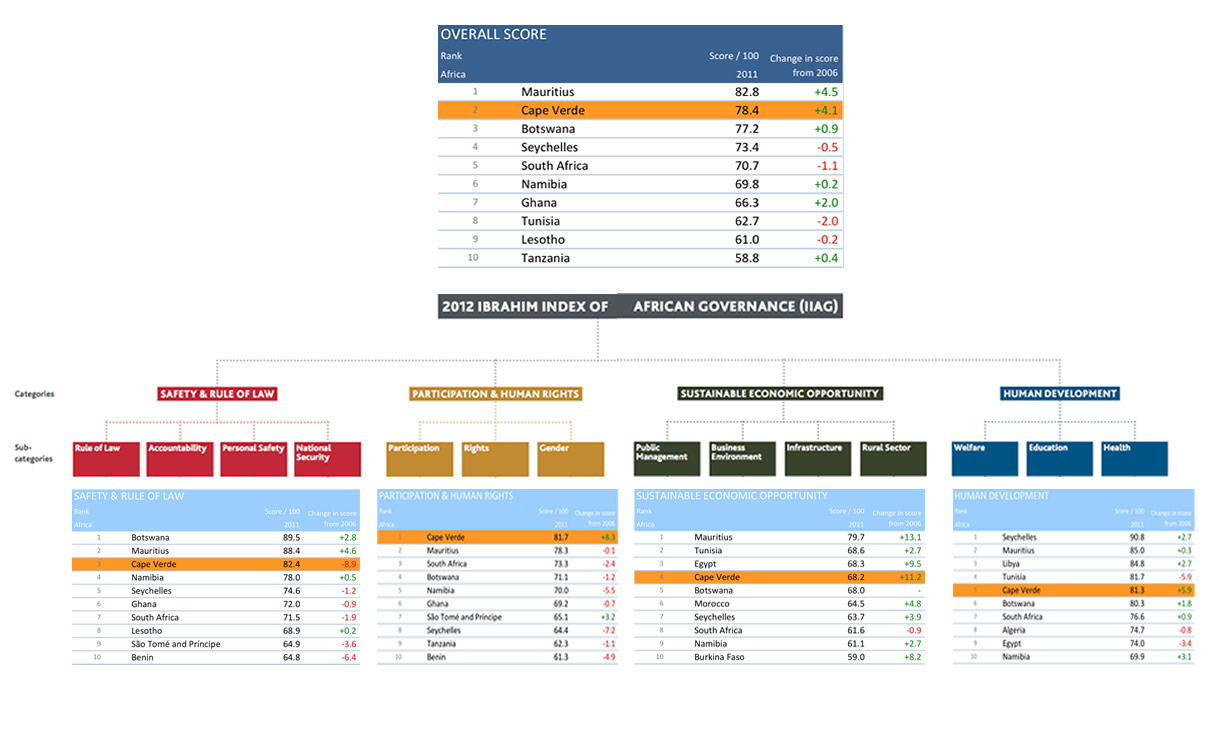
Task: Click the dark green Sustainable Economic Opportunity category box
Action: [x=780, y=394]
